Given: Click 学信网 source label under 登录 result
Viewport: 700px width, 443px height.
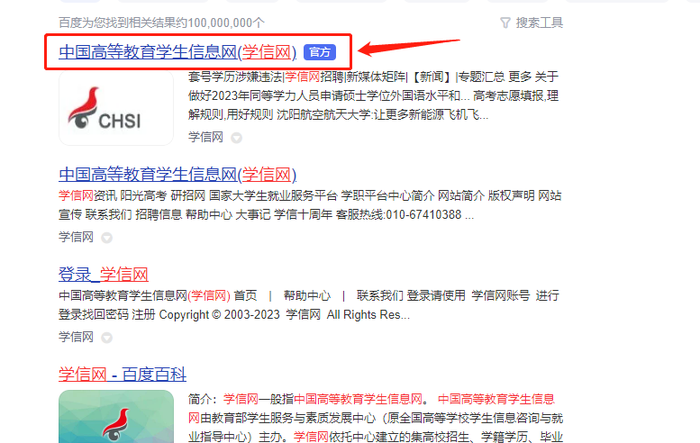Looking at the screenshot, I should pos(76,337).
